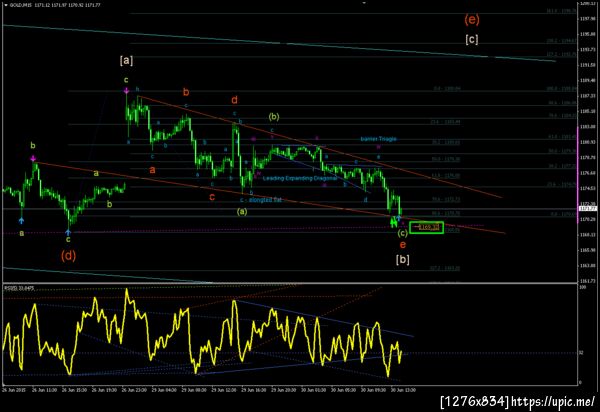Click the 26 Jun 11:00 time axis label
The width and height of the screenshot is (600, 412).
click(x=44, y=390)
